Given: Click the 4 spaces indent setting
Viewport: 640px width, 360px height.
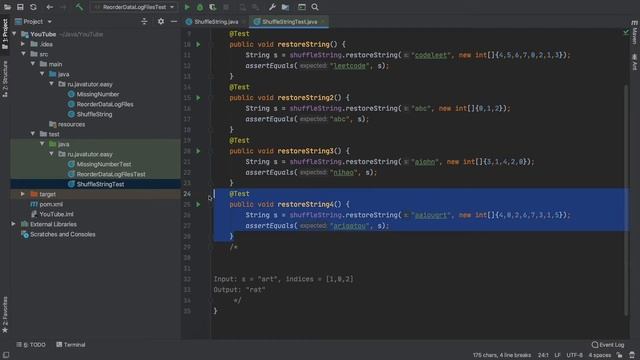Looking at the screenshot, I should click(x=600, y=355).
